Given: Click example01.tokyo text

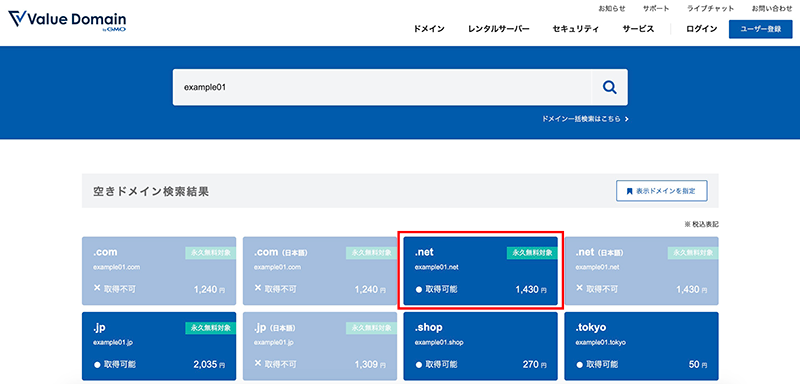Looking at the screenshot, I should (601, 342).
